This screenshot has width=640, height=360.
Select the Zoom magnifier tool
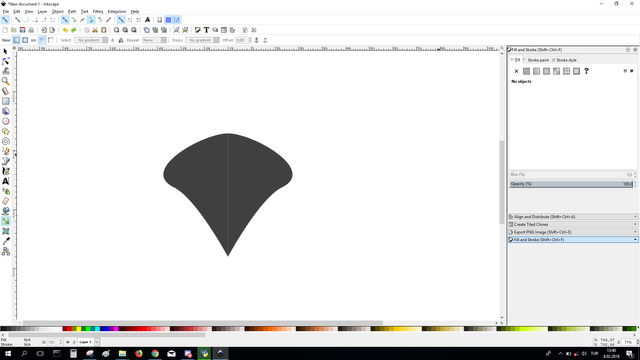click(5, 81)
